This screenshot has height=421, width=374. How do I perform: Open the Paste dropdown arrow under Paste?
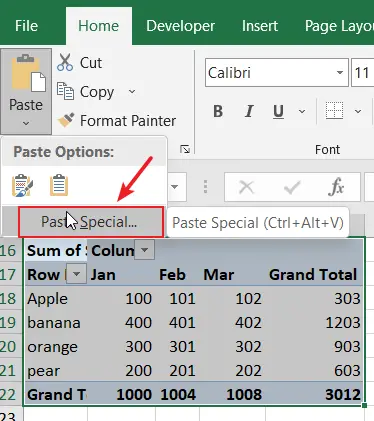click(26, 123)
